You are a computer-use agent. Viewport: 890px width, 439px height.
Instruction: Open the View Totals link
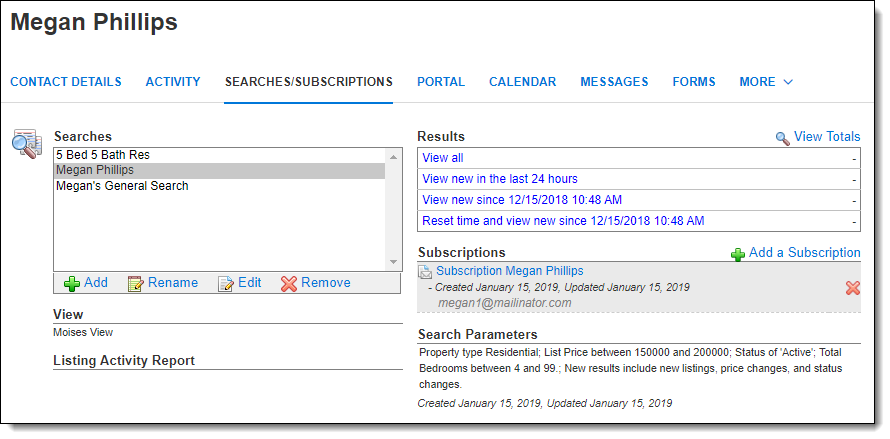coord(827,137)
